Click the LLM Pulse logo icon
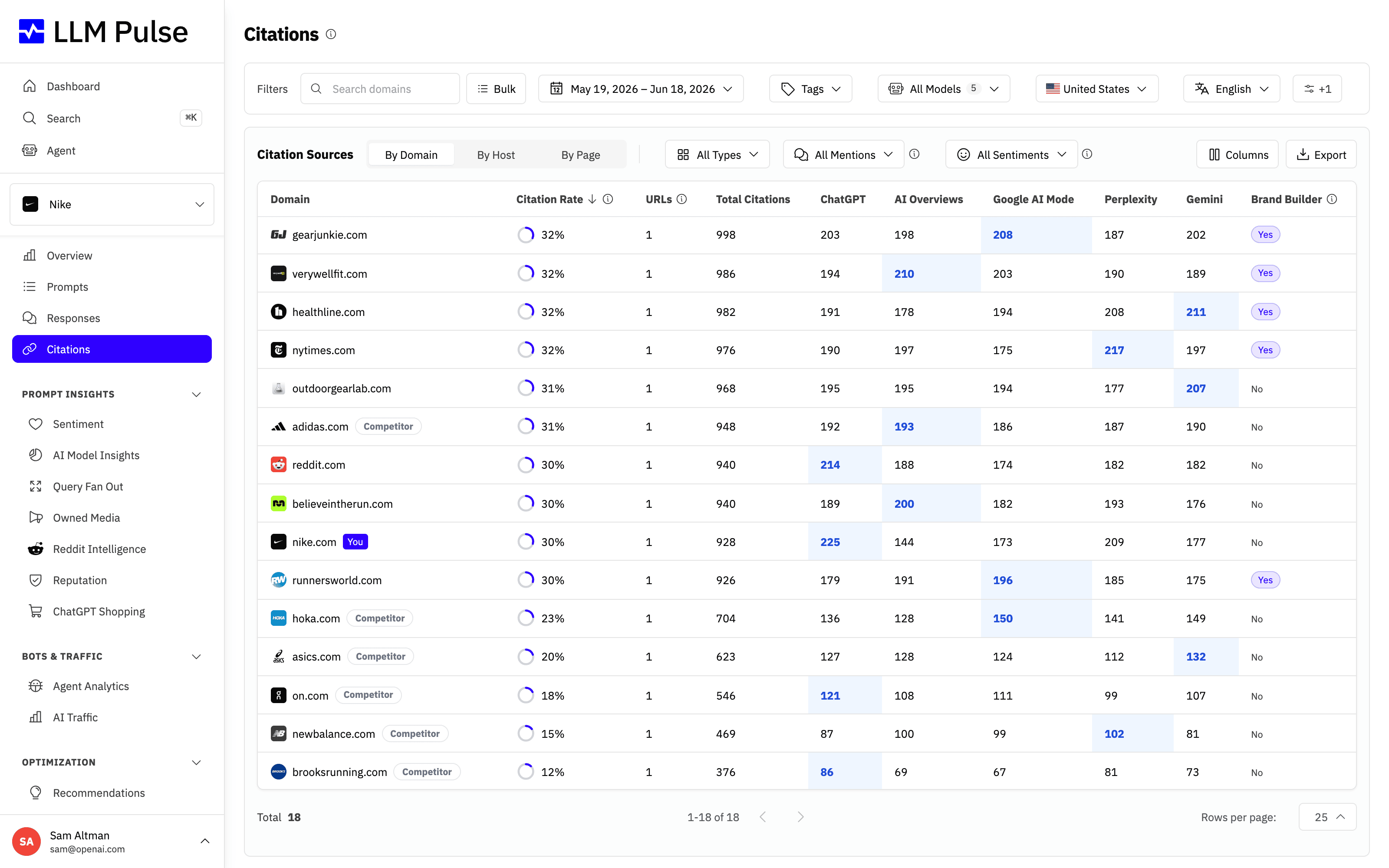 [x=32, y=32]
